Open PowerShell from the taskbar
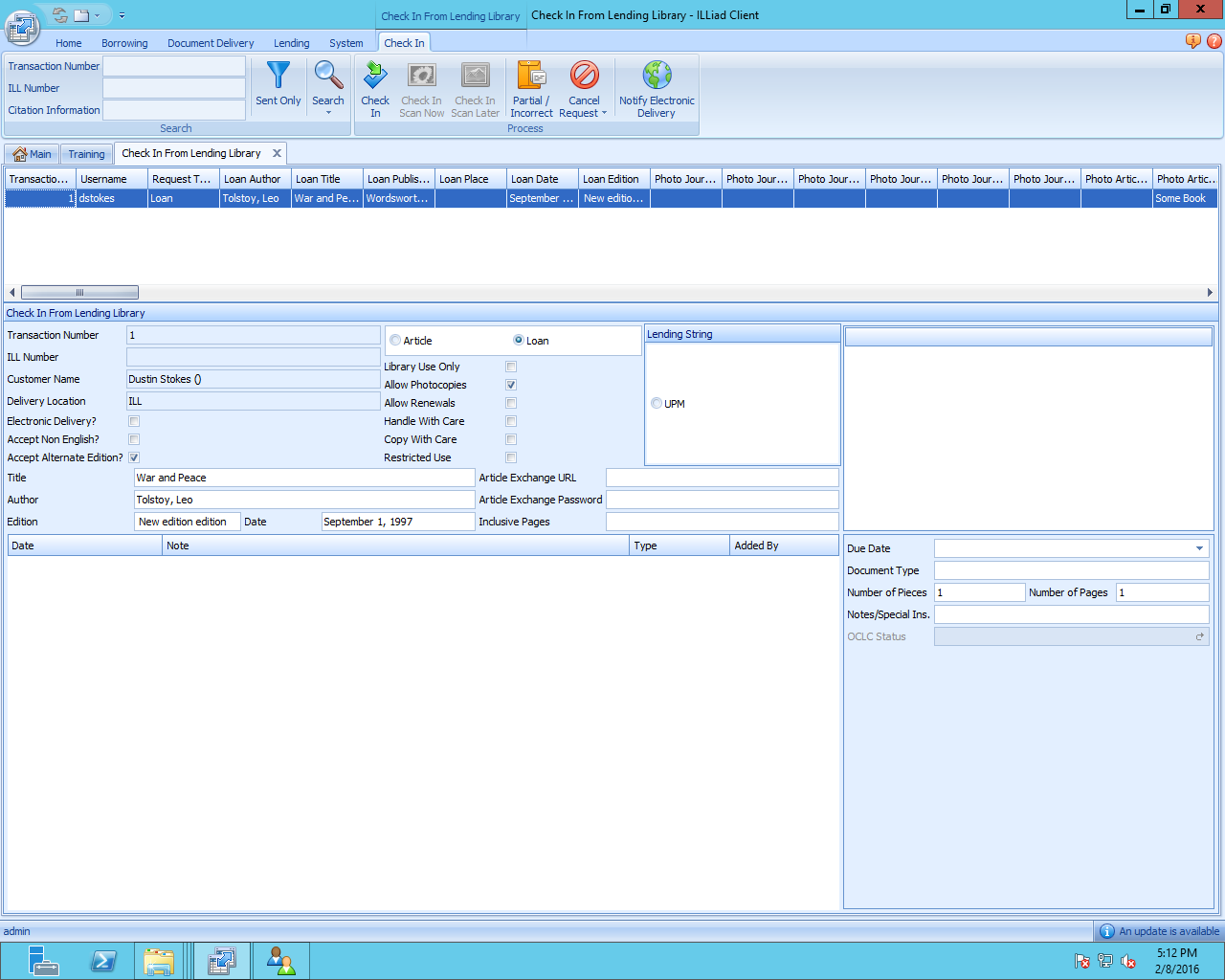The image size is (1225, 980). [x=103, y=961]
